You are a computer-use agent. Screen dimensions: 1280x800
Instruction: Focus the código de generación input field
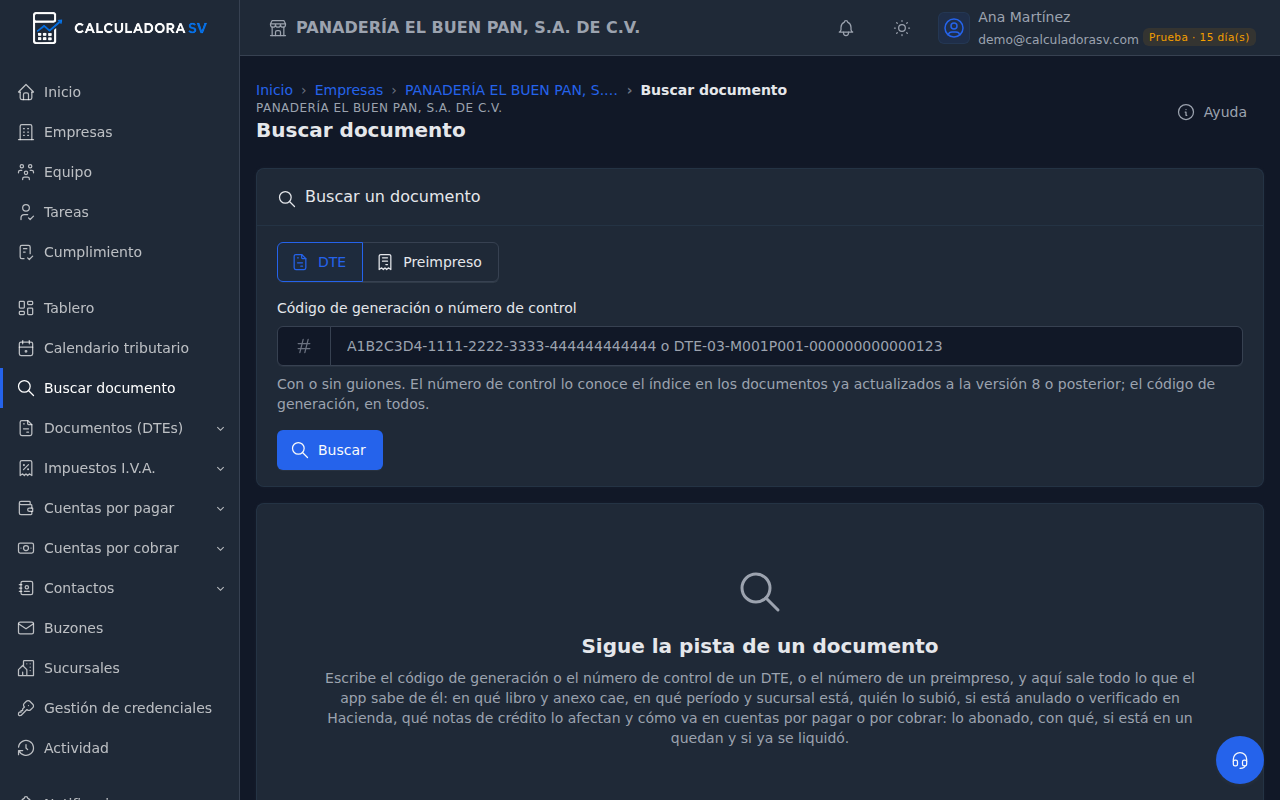click(x=786, y=346)
